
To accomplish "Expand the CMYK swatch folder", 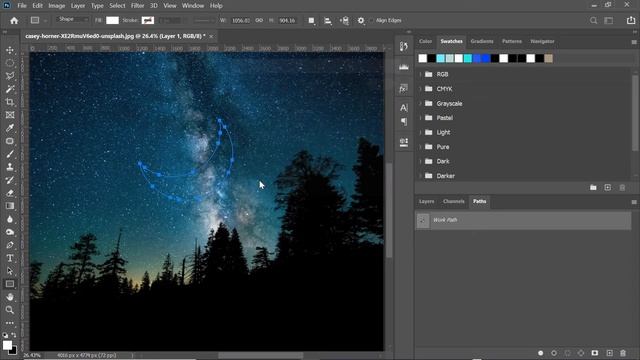I will click(x=420, y=89).
